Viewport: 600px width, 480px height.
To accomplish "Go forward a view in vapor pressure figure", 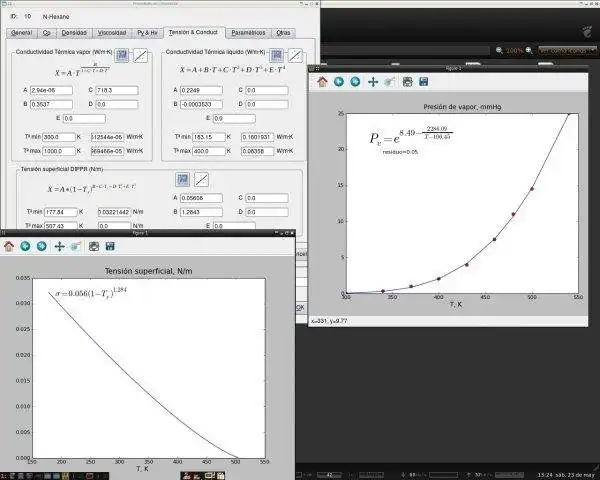I will coord(355,82).
